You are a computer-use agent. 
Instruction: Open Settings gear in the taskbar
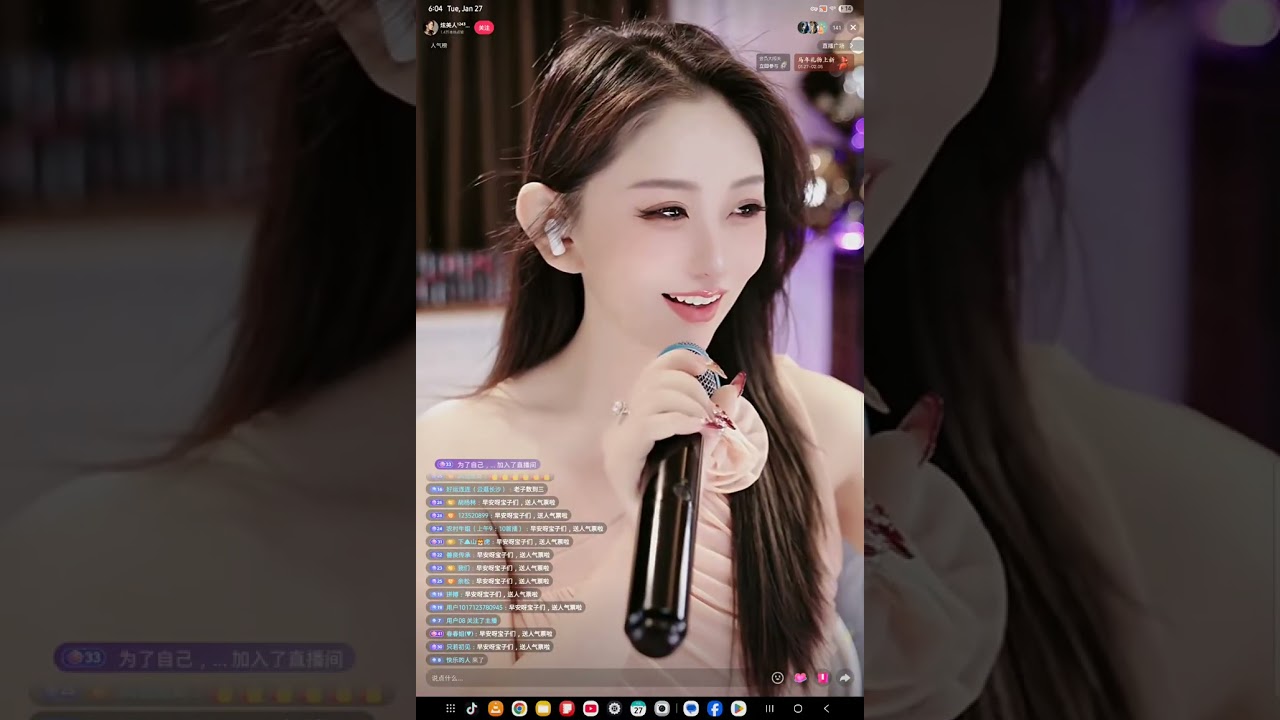point(614,709)
